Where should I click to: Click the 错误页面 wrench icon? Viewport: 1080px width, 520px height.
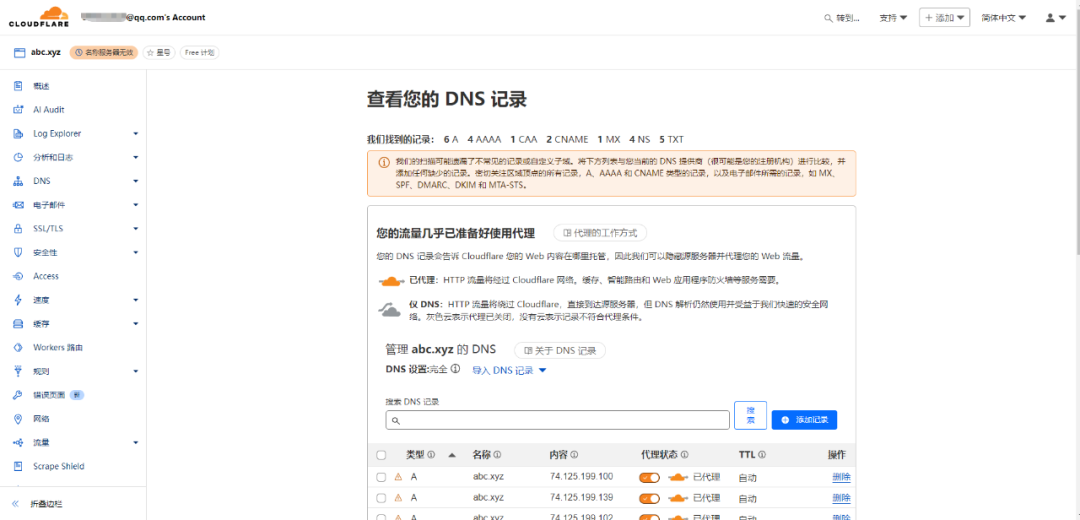click(x=19, y=395)
